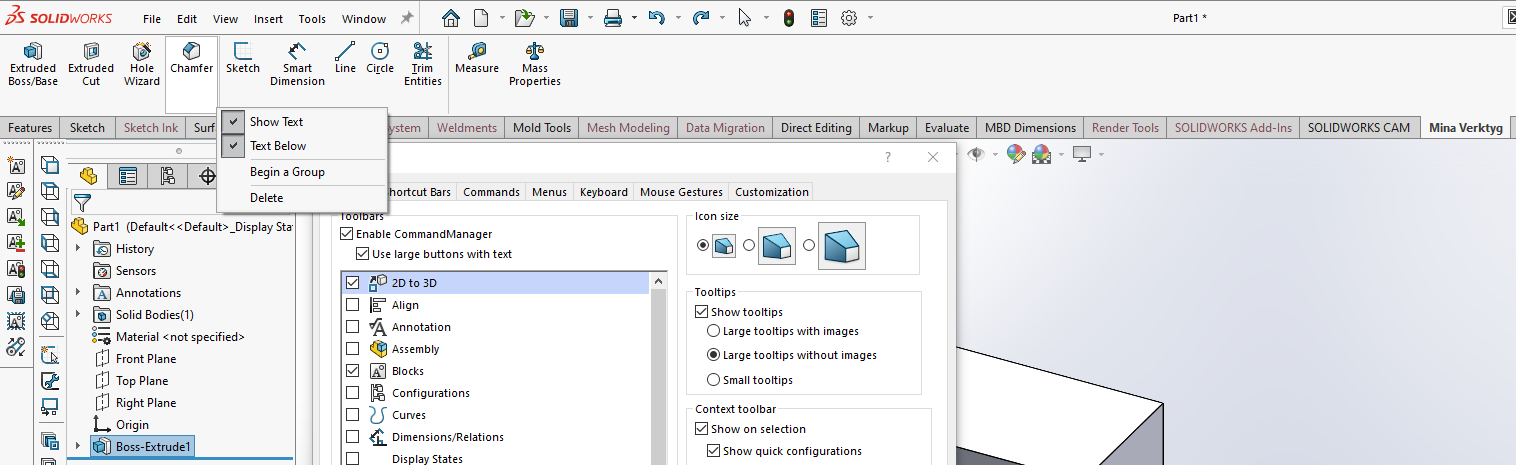The height and width of the screenshot is (465, 1516).
Task: Open the Hole Wizard
Action: [x=142, y=64]
